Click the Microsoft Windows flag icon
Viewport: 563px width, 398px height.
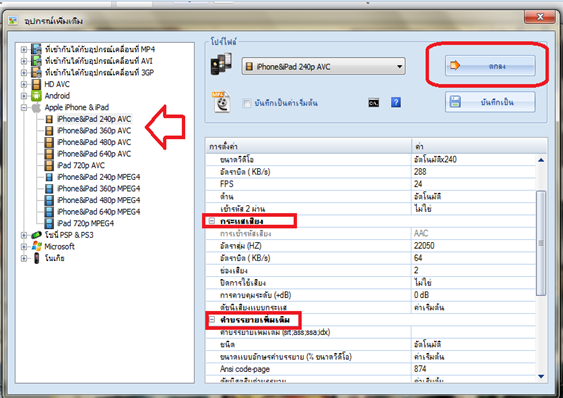[x=36, y=246]
